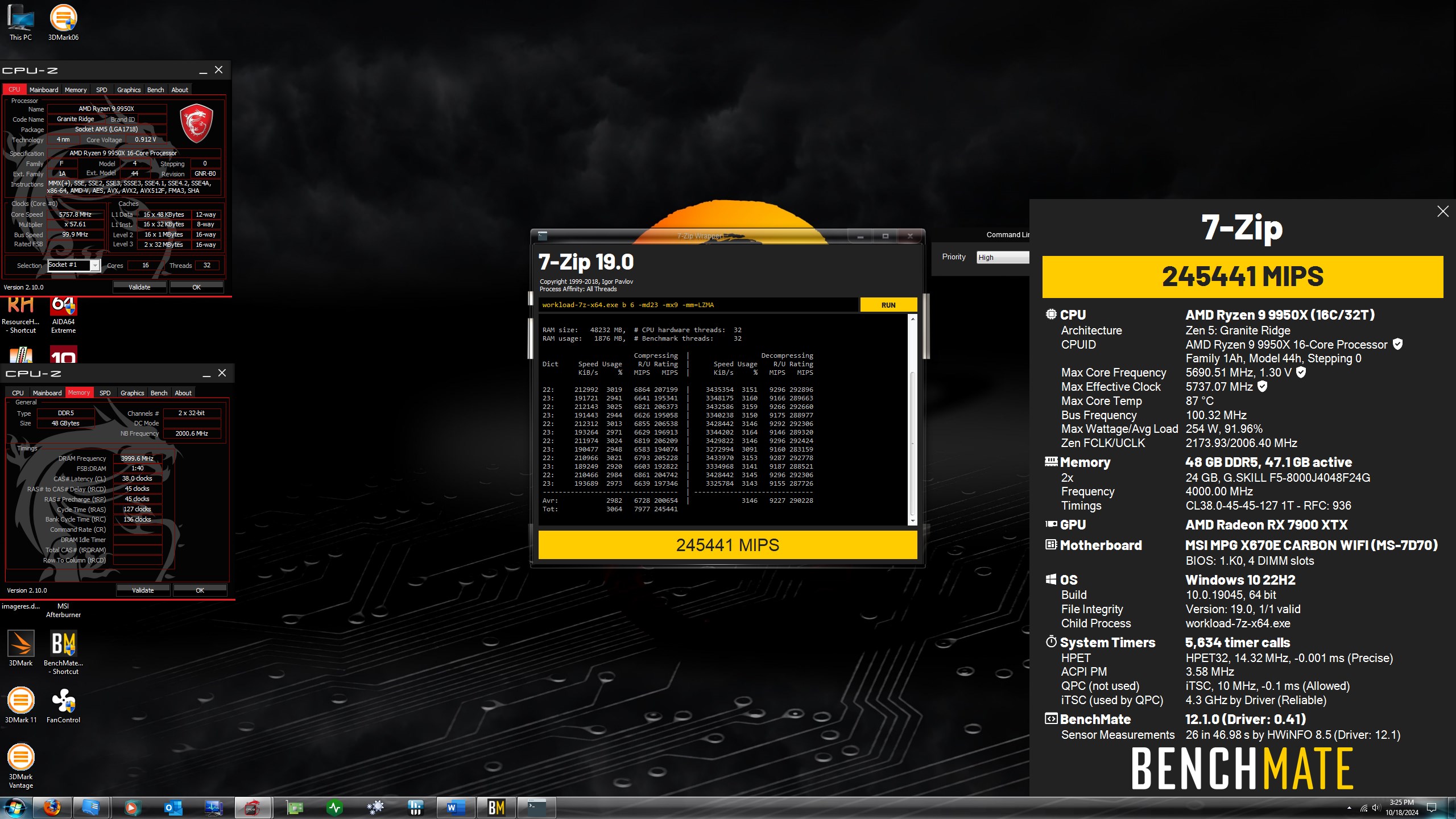Open the Action Center notification icon
The image size is (1456, 819).
coord(1432,808)
